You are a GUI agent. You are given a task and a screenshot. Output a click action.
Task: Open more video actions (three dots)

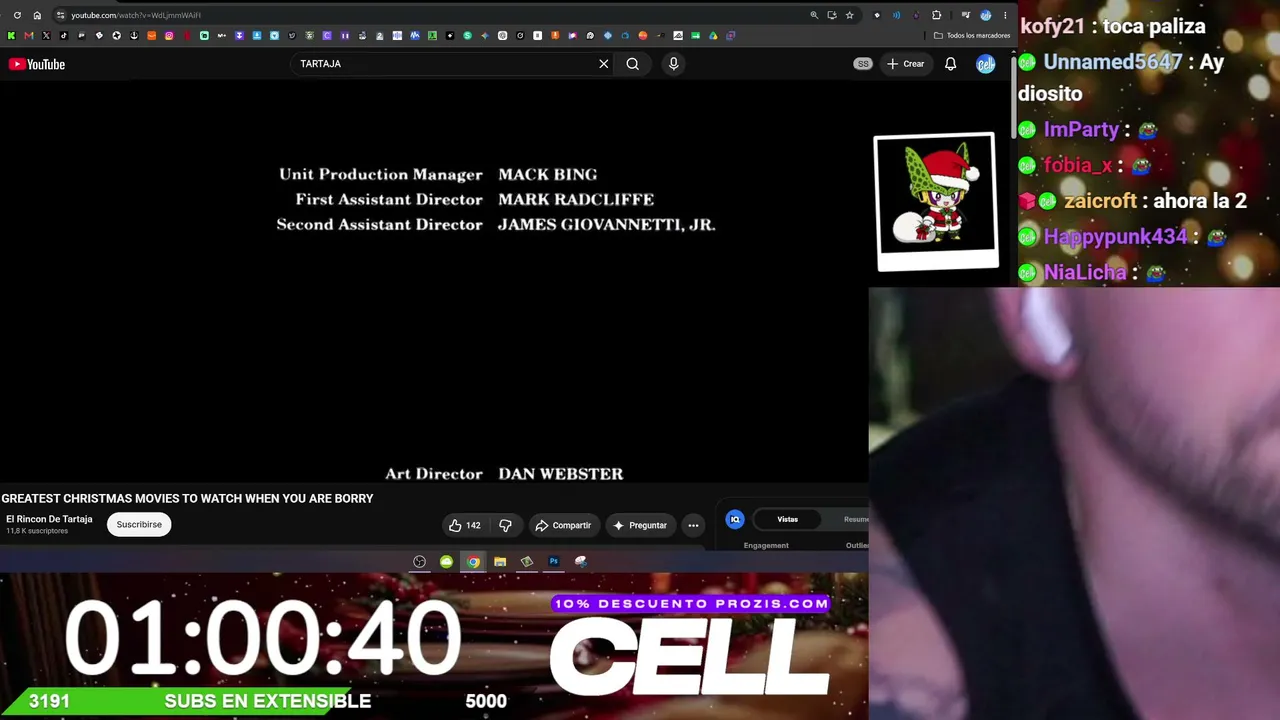click(693, 525)
